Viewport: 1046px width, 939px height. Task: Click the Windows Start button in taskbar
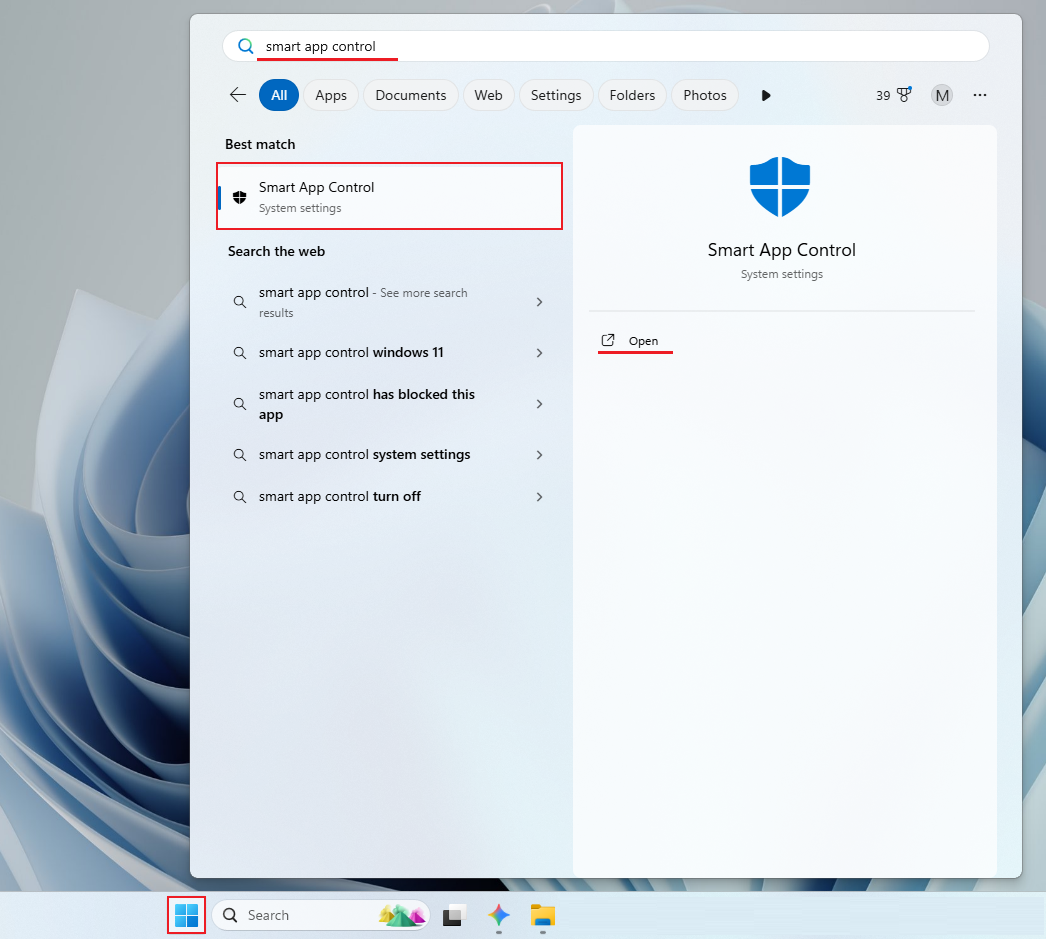click(186, 915)
